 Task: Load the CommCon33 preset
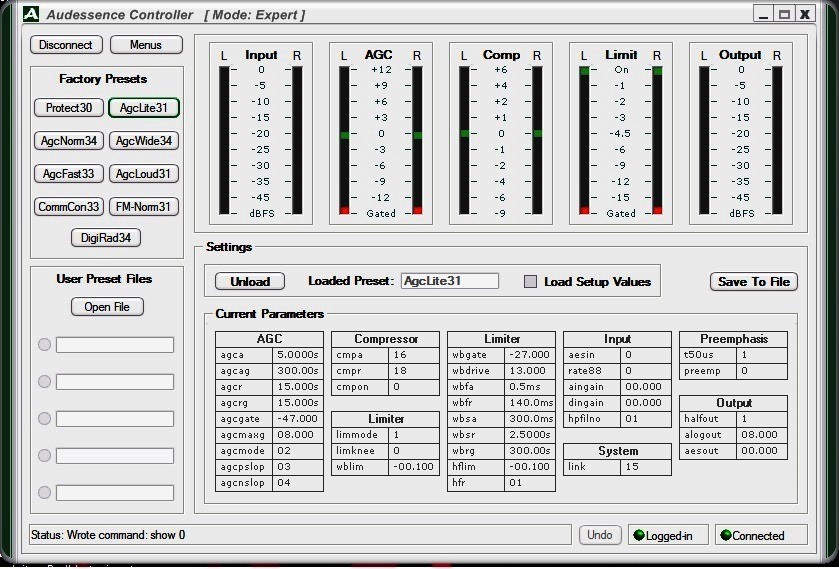pyautogui.click(x=68, y=207)
